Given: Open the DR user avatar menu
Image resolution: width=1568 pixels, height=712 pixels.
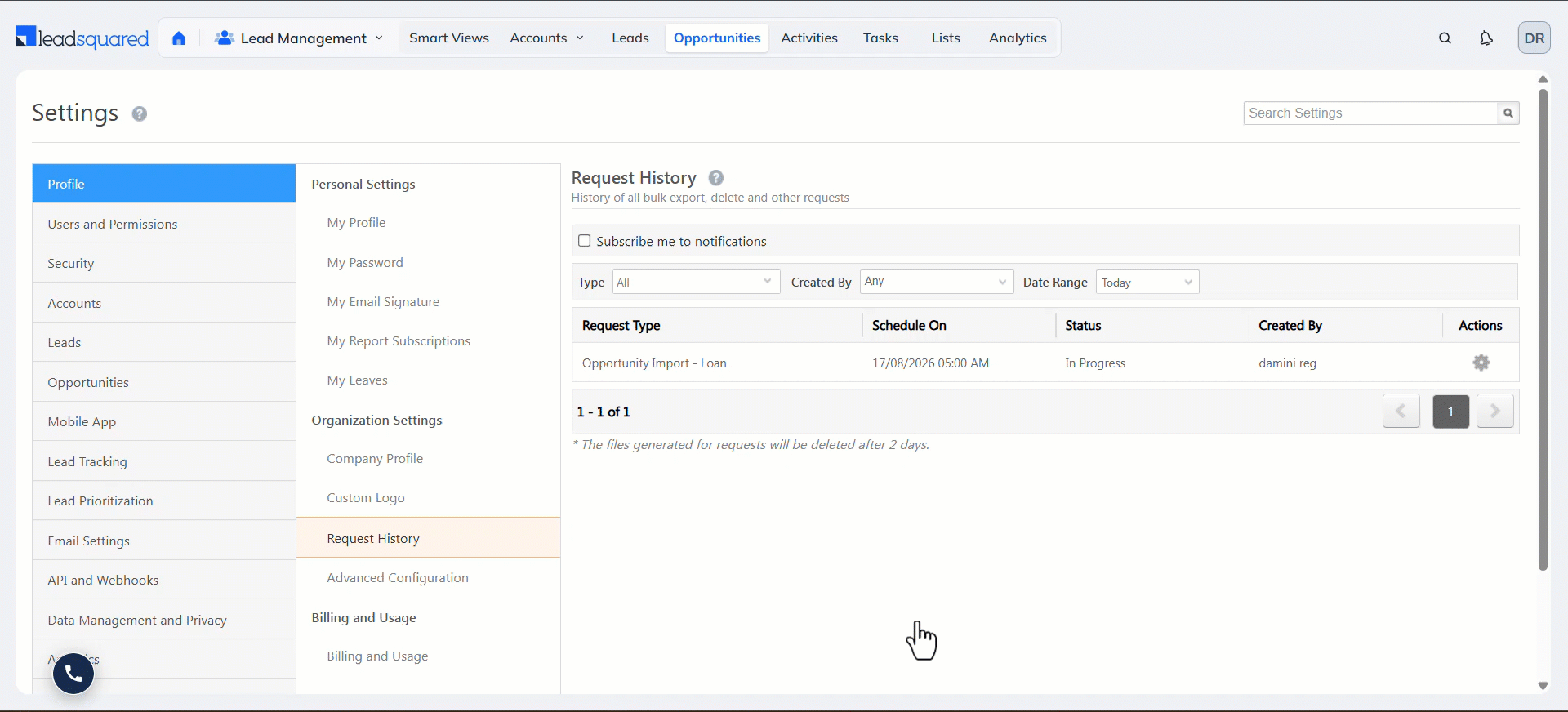Looking at the screenshot, I should (1534, 38).
